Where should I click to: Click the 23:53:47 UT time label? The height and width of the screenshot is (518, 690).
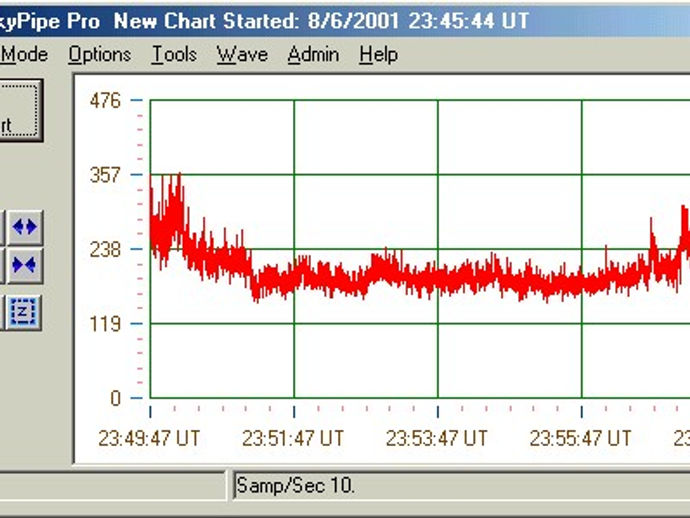coord(437,438)
